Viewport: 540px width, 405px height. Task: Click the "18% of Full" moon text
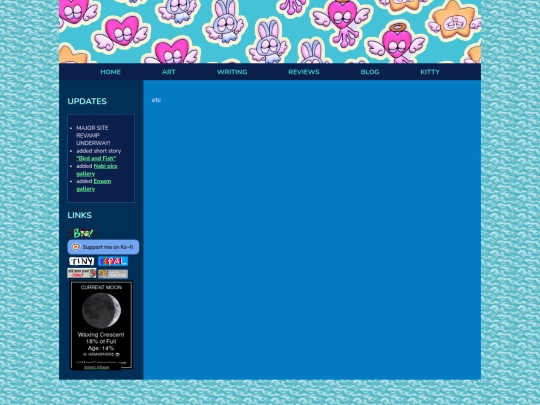[x=101, y=341]
